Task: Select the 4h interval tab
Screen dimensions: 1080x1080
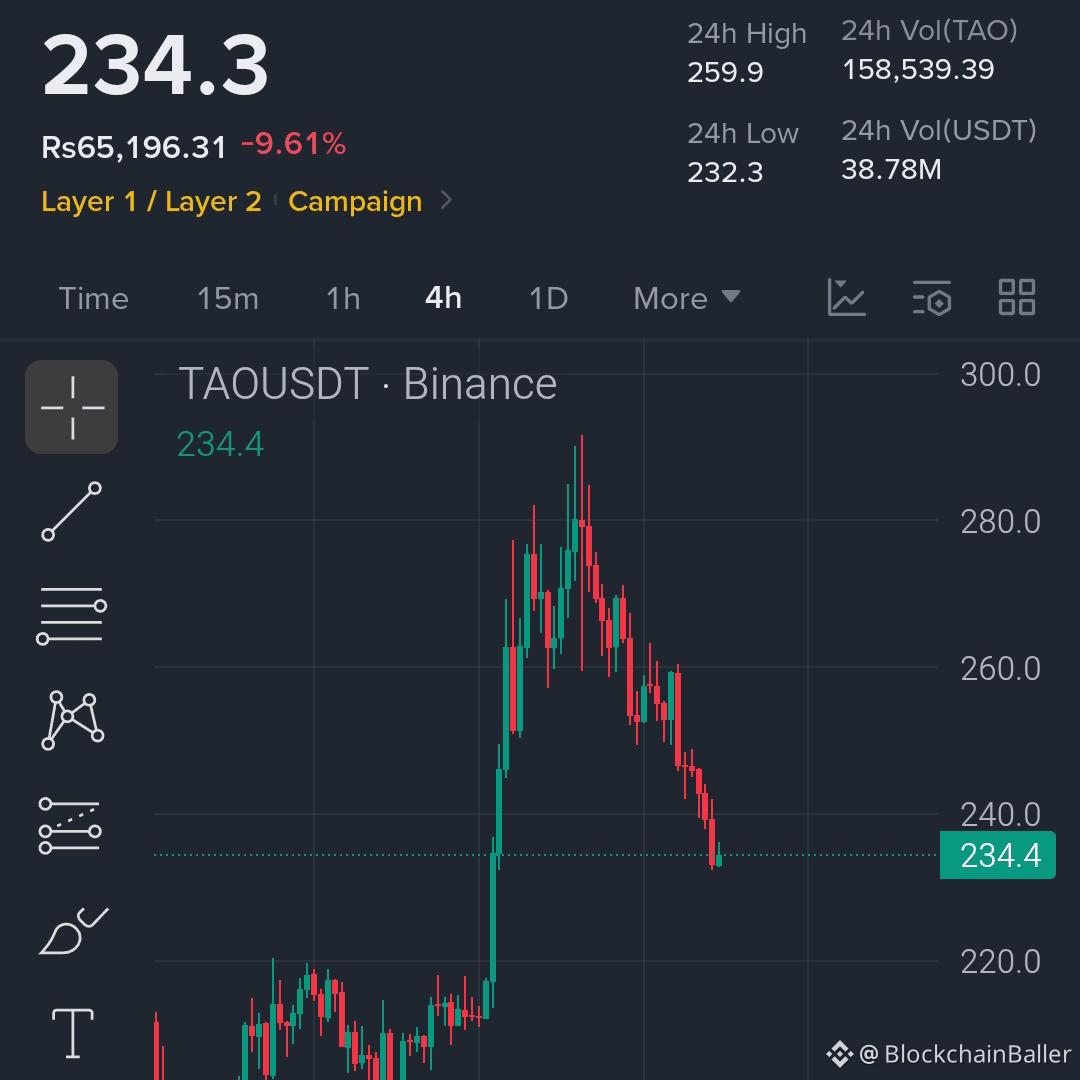Action: coord(444,298)
